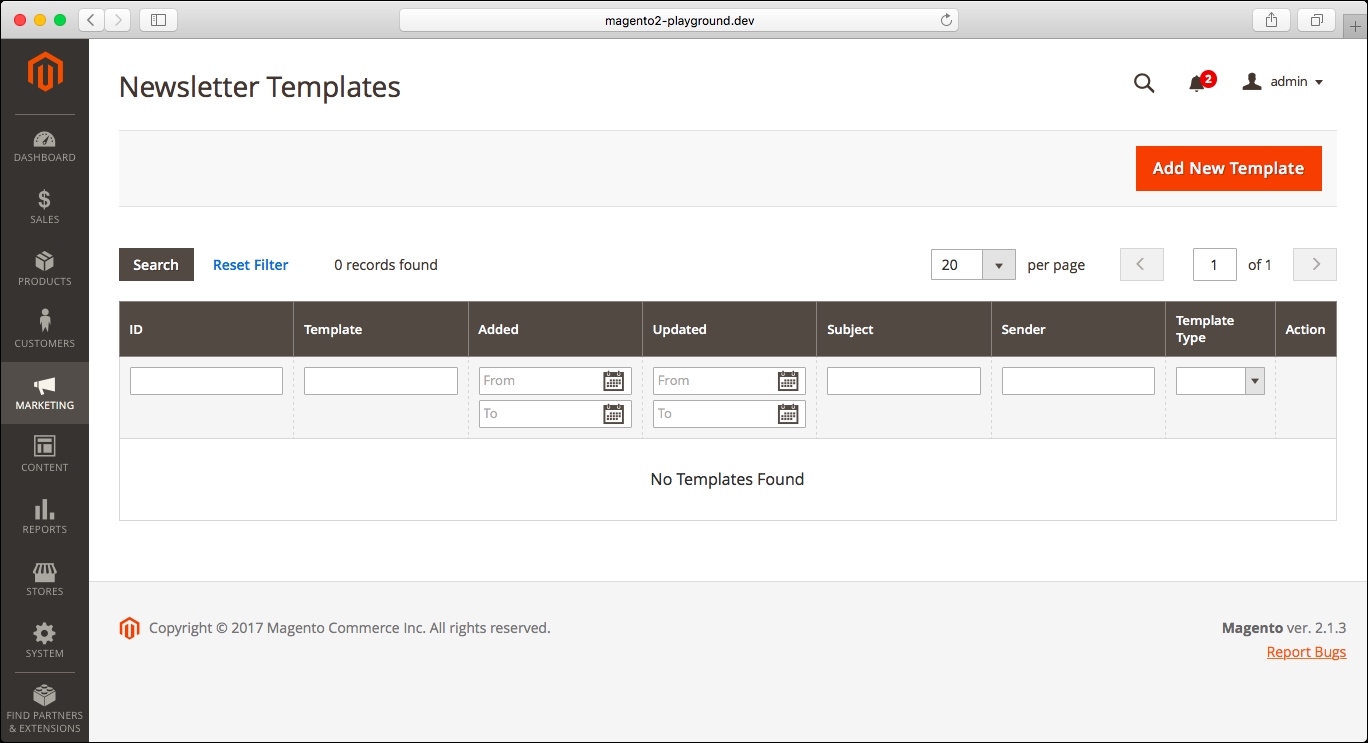Focus the Sender filter field

1078,381
